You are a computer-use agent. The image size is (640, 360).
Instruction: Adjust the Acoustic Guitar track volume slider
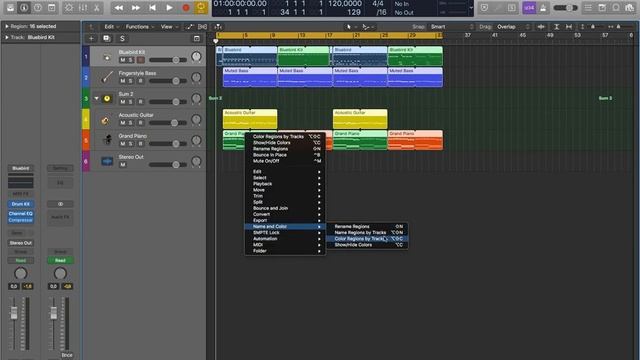point(168,123)
